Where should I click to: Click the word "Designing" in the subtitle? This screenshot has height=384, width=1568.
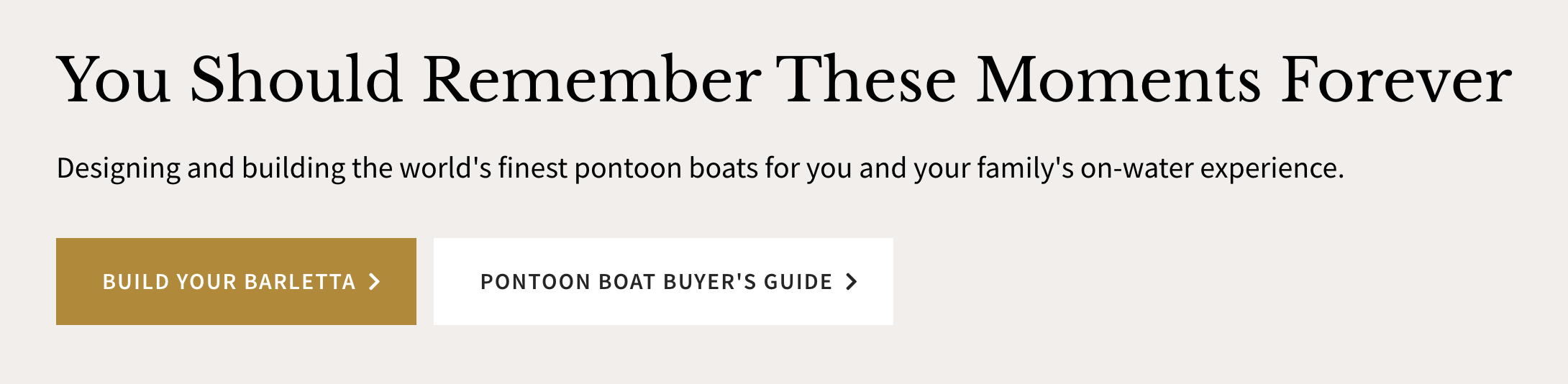coord(119,168)
